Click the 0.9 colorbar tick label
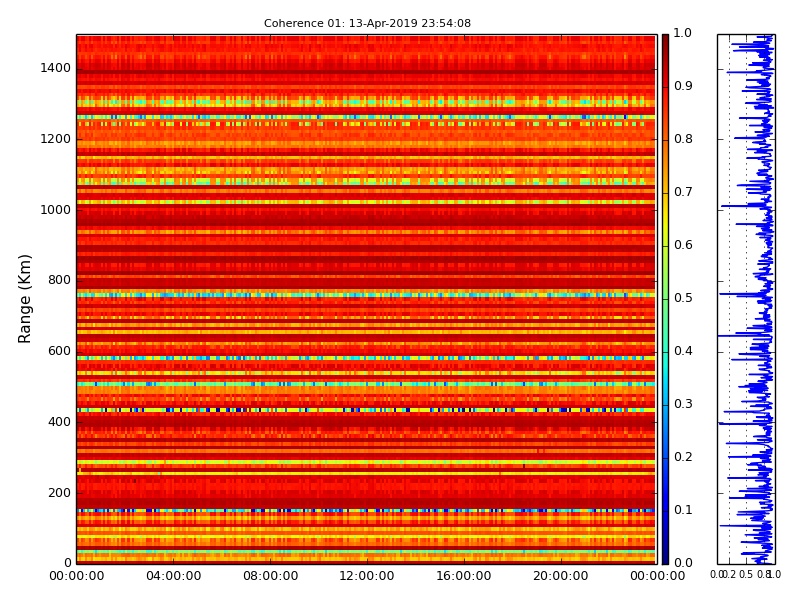 (x=682, y=87)
